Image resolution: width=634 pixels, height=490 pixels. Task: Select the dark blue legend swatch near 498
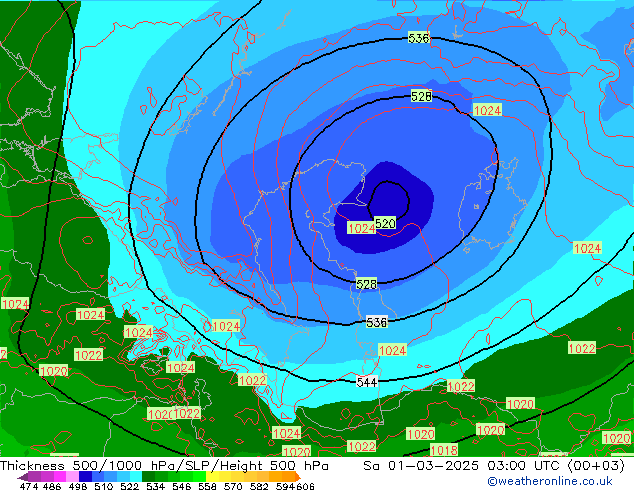(x=85, y=476)
